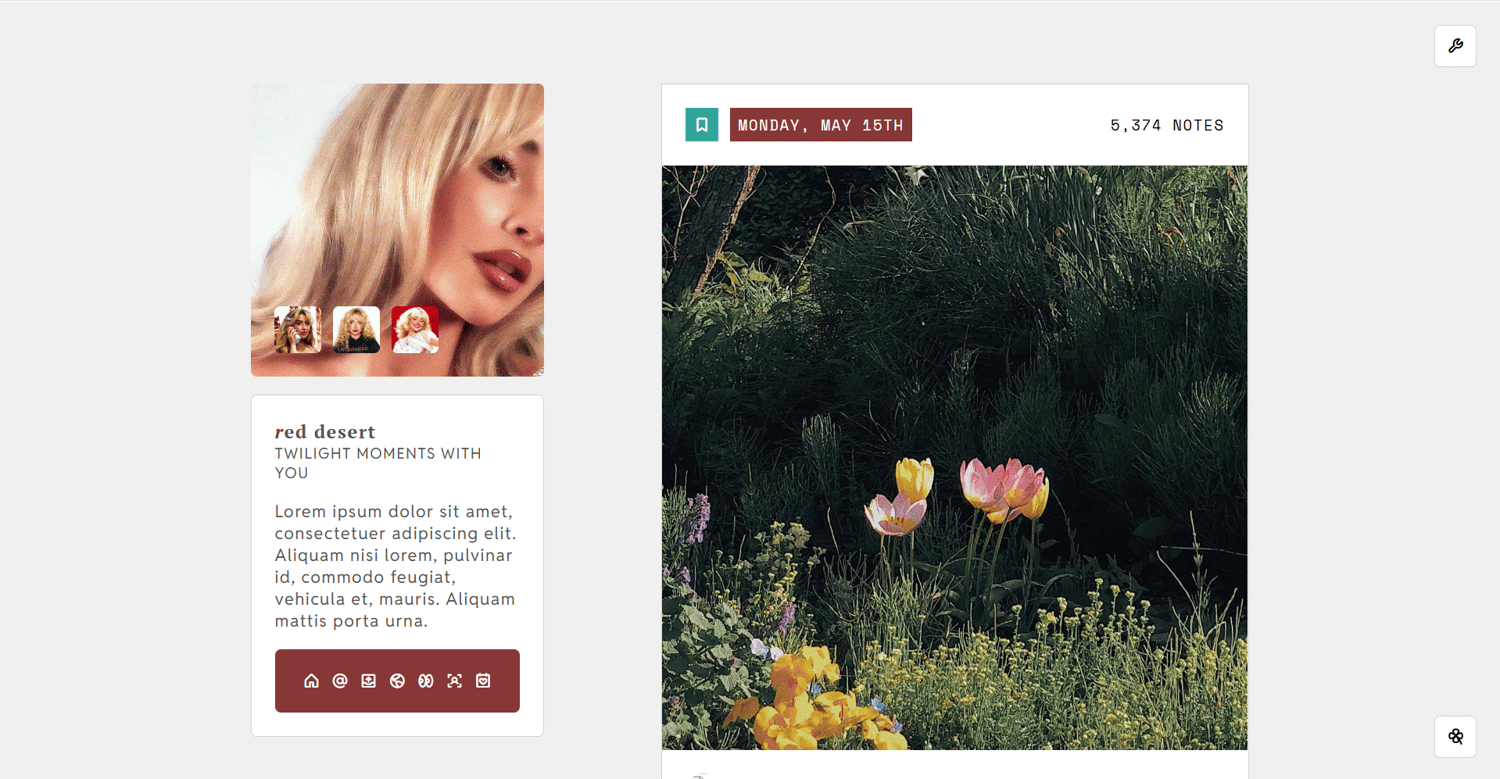Open the 5,374 notes link

tap(1167, 125)
